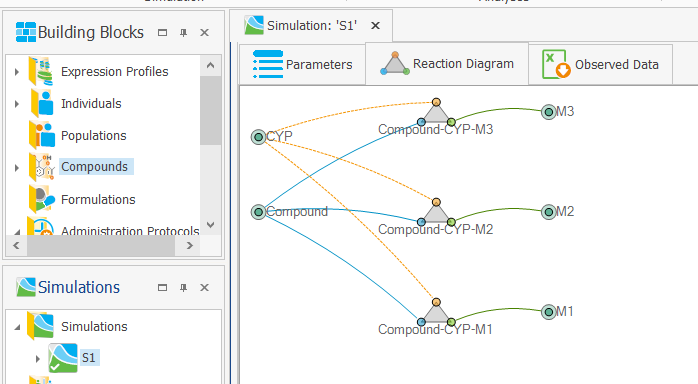Screen dimensions: 698x384
Task: Click the Building Blocks horizontal scrollbar thumb
Action: click(x=101, y=246)
